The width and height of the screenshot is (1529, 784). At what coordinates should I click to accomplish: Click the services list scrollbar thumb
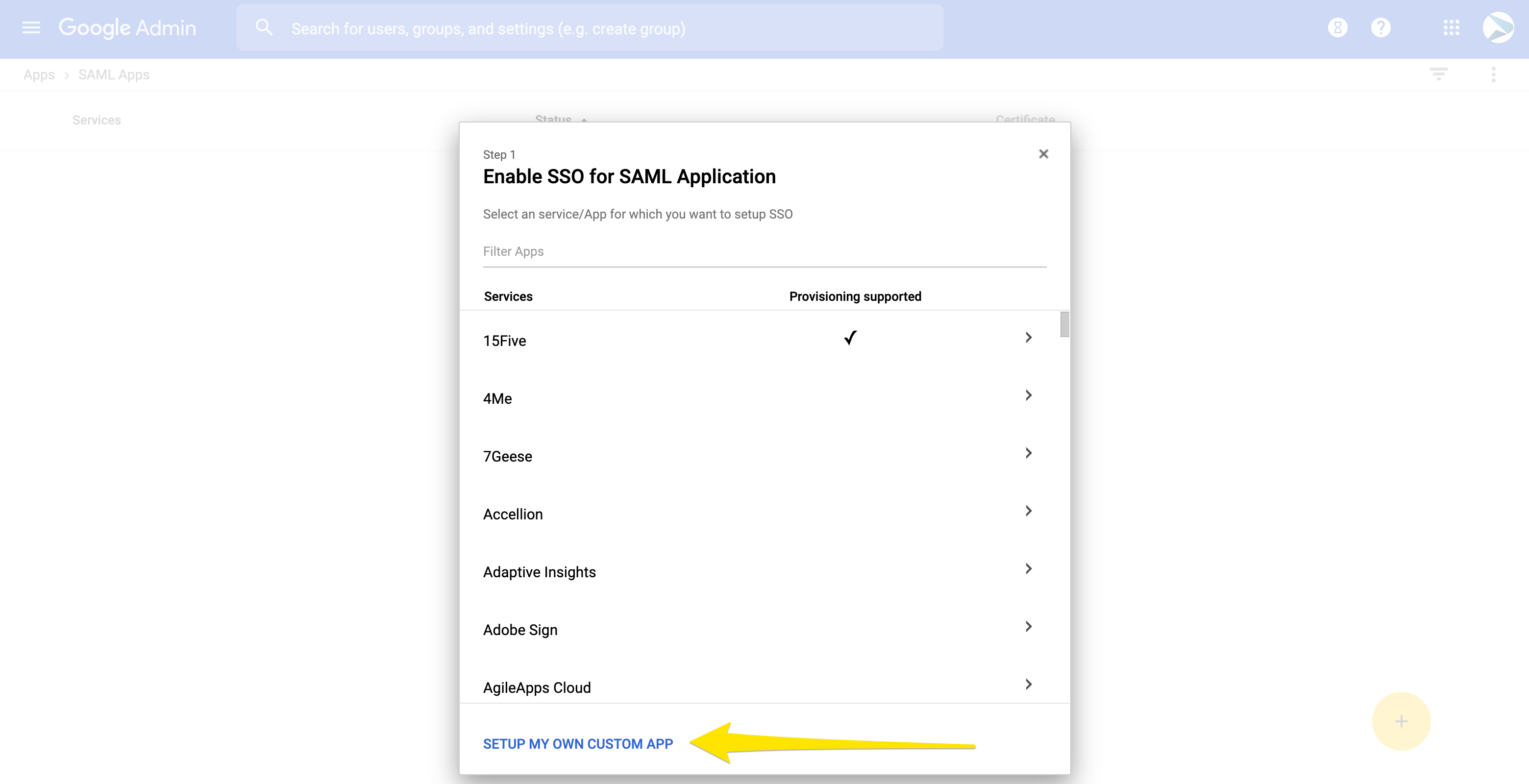1065,325
